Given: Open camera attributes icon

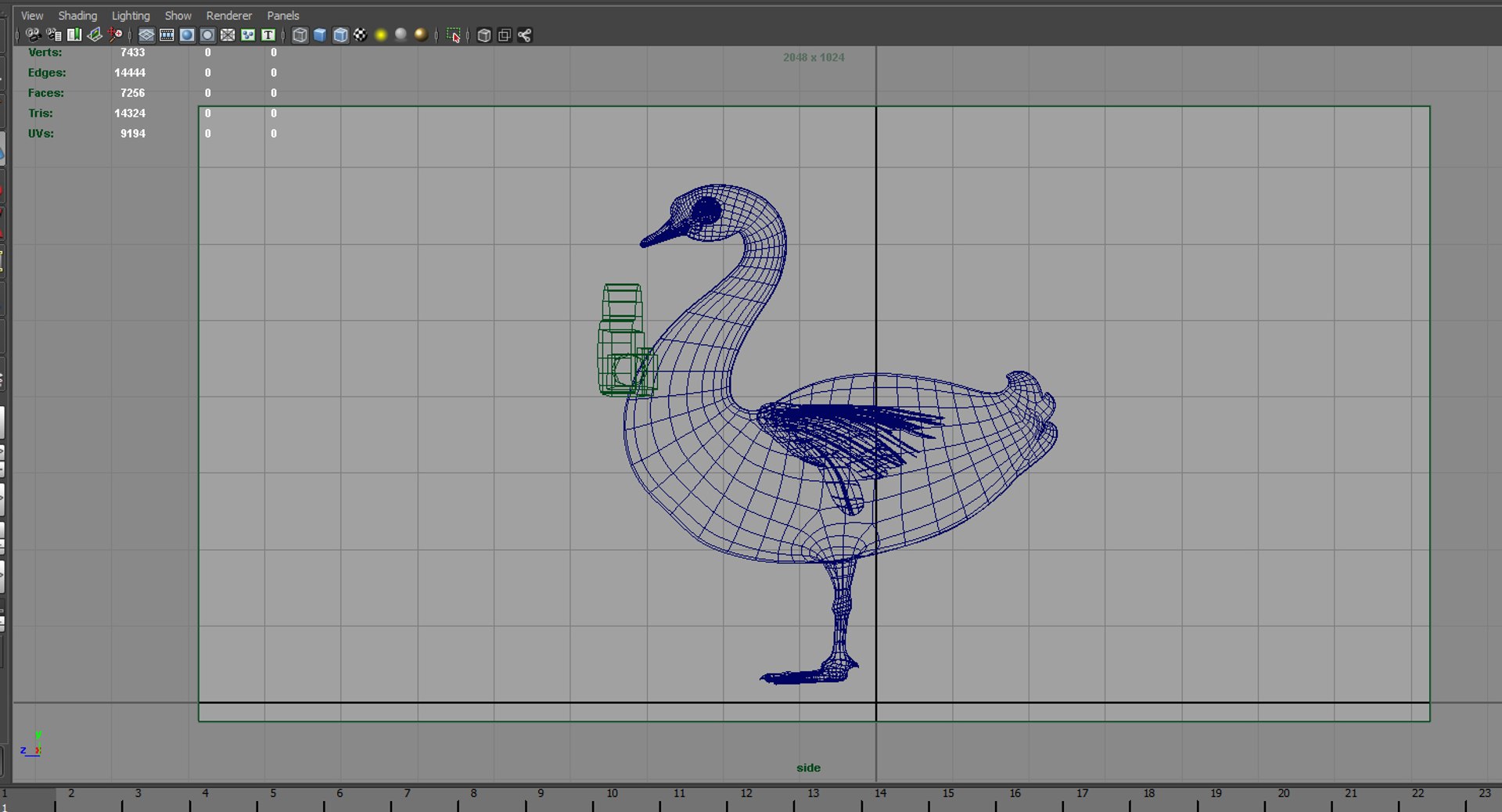Looking at the screenshot, I should 54,34.
